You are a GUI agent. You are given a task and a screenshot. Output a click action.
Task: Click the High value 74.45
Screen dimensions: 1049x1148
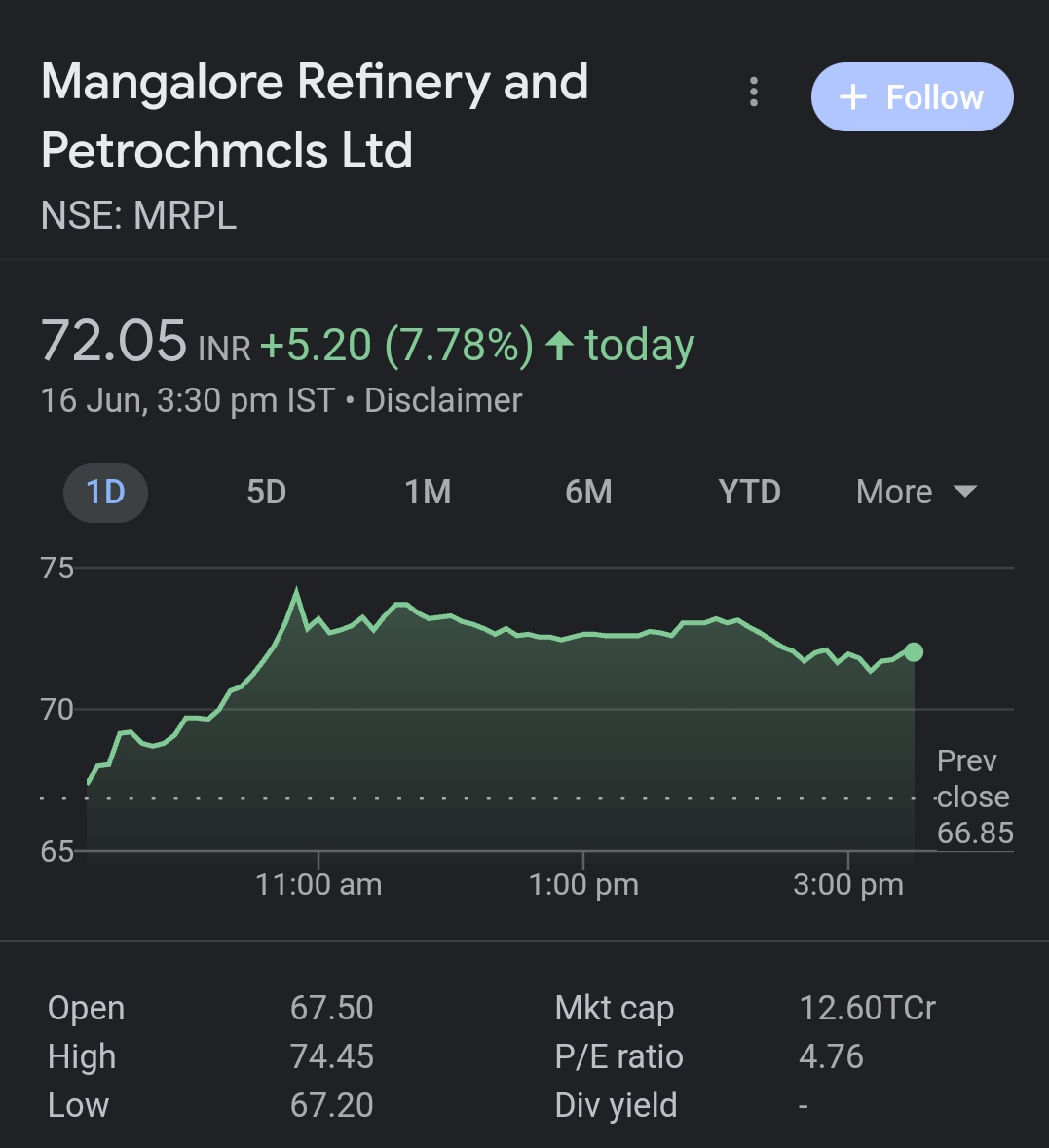pos(332,1056)
